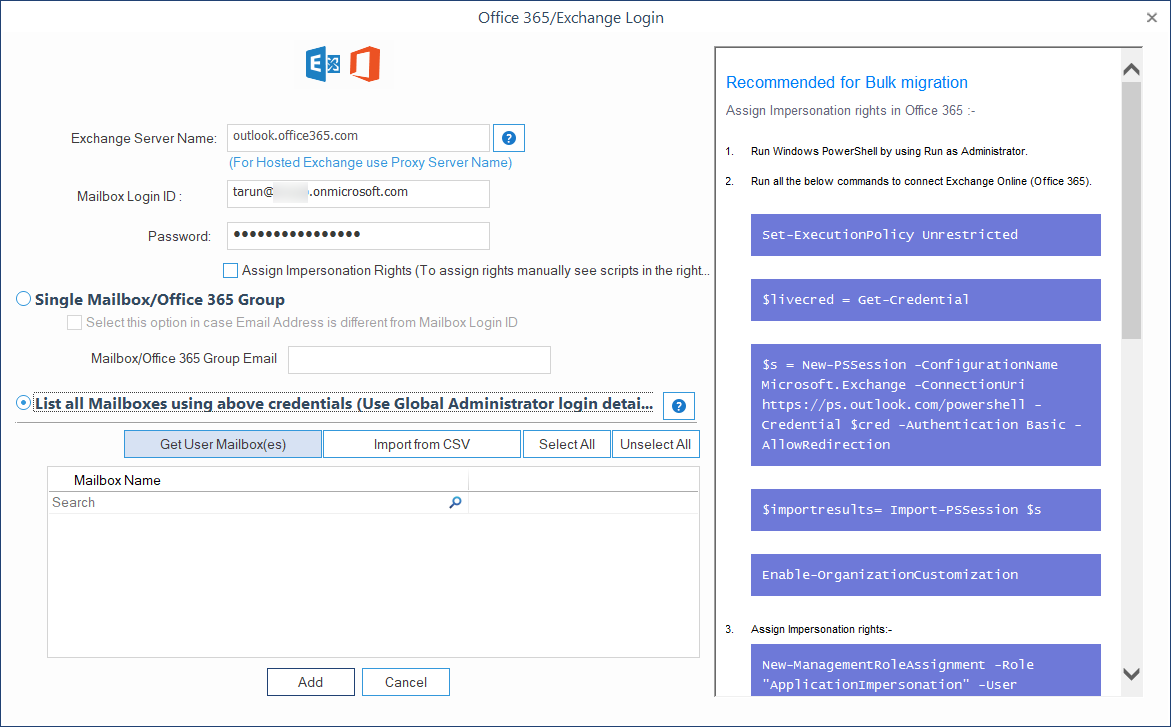Check 'Email Address is different from Mailbox Login ID'
The image size is (1171, 727).
pyautogui.click(x=75, y=323)
